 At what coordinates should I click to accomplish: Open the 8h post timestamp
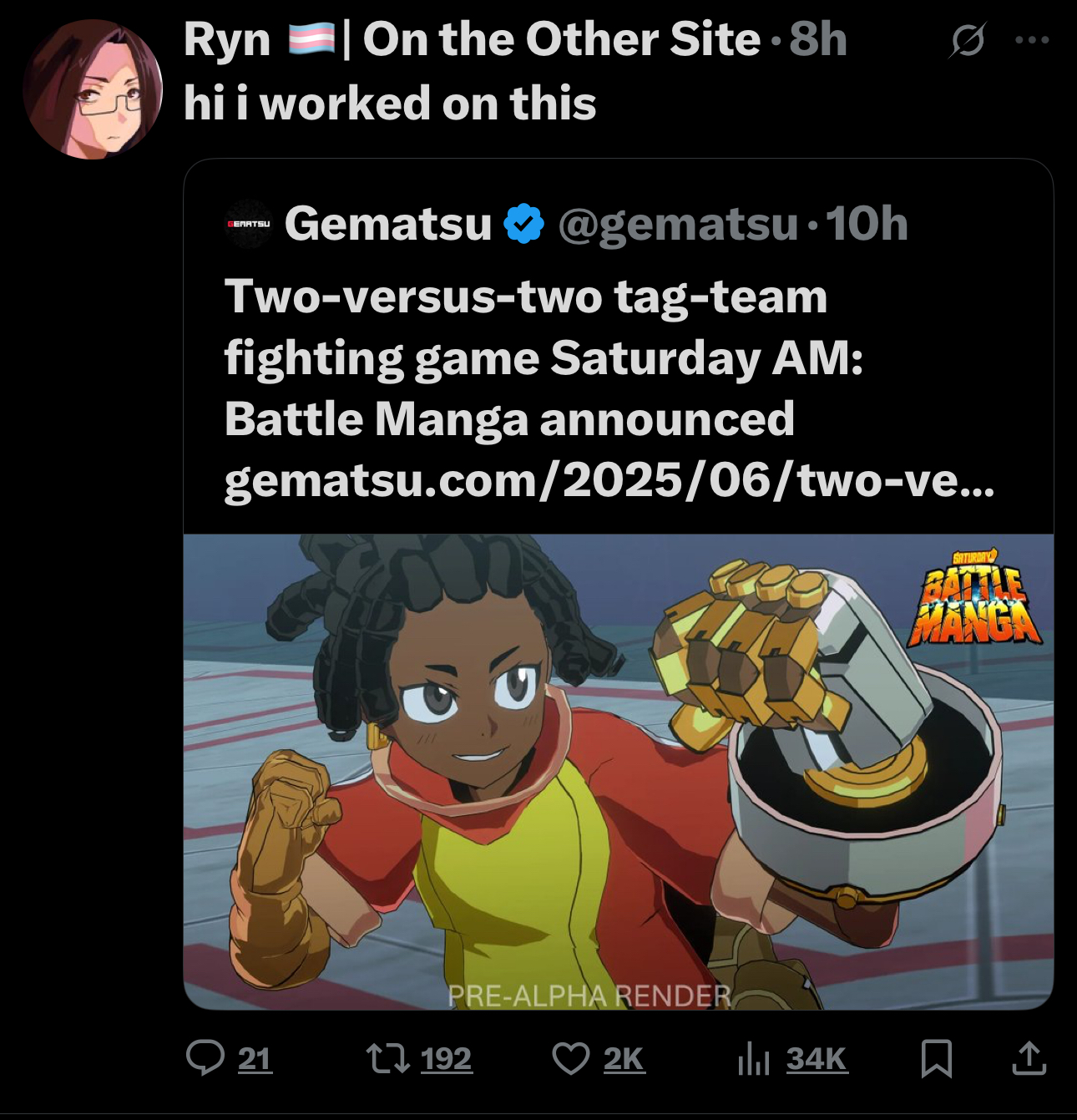pos(818,39)
